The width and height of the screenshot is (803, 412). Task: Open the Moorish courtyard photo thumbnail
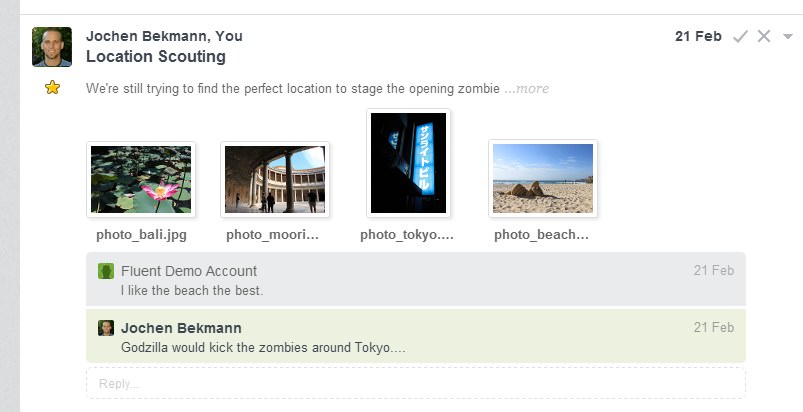pyautogui.click(x=274, y=179)
